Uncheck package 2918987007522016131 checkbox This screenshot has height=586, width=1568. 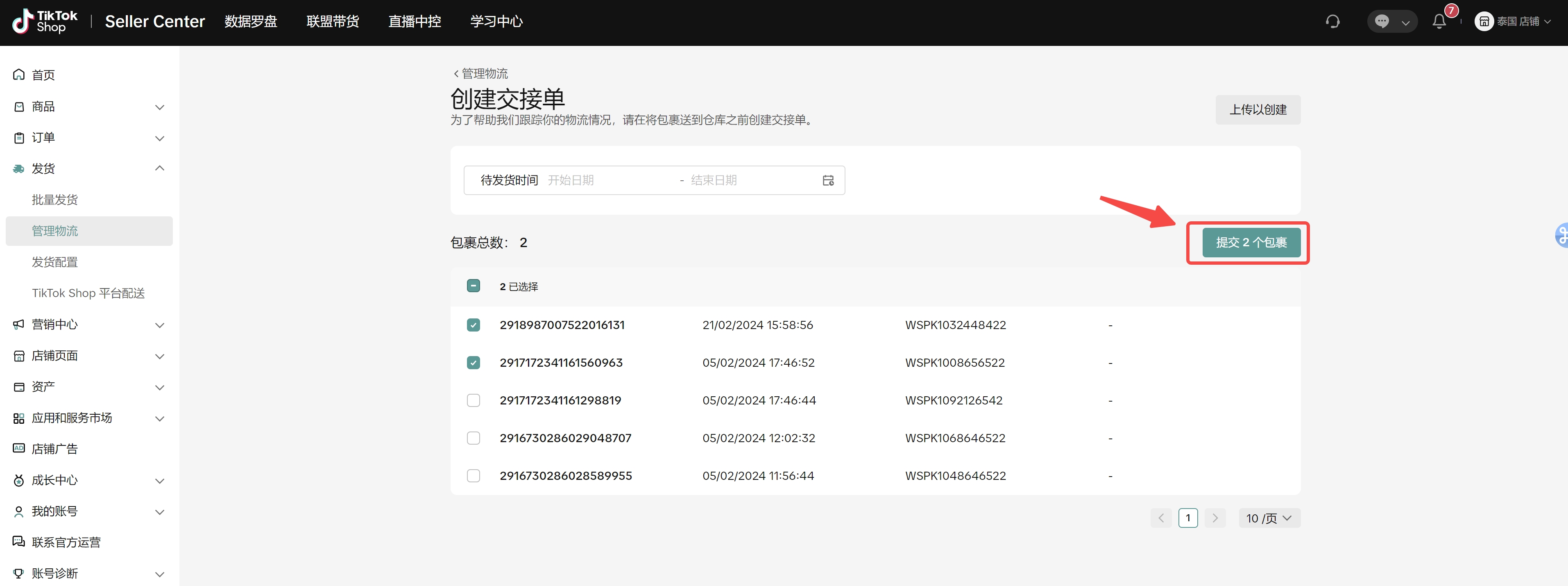[x=473, y=325]
